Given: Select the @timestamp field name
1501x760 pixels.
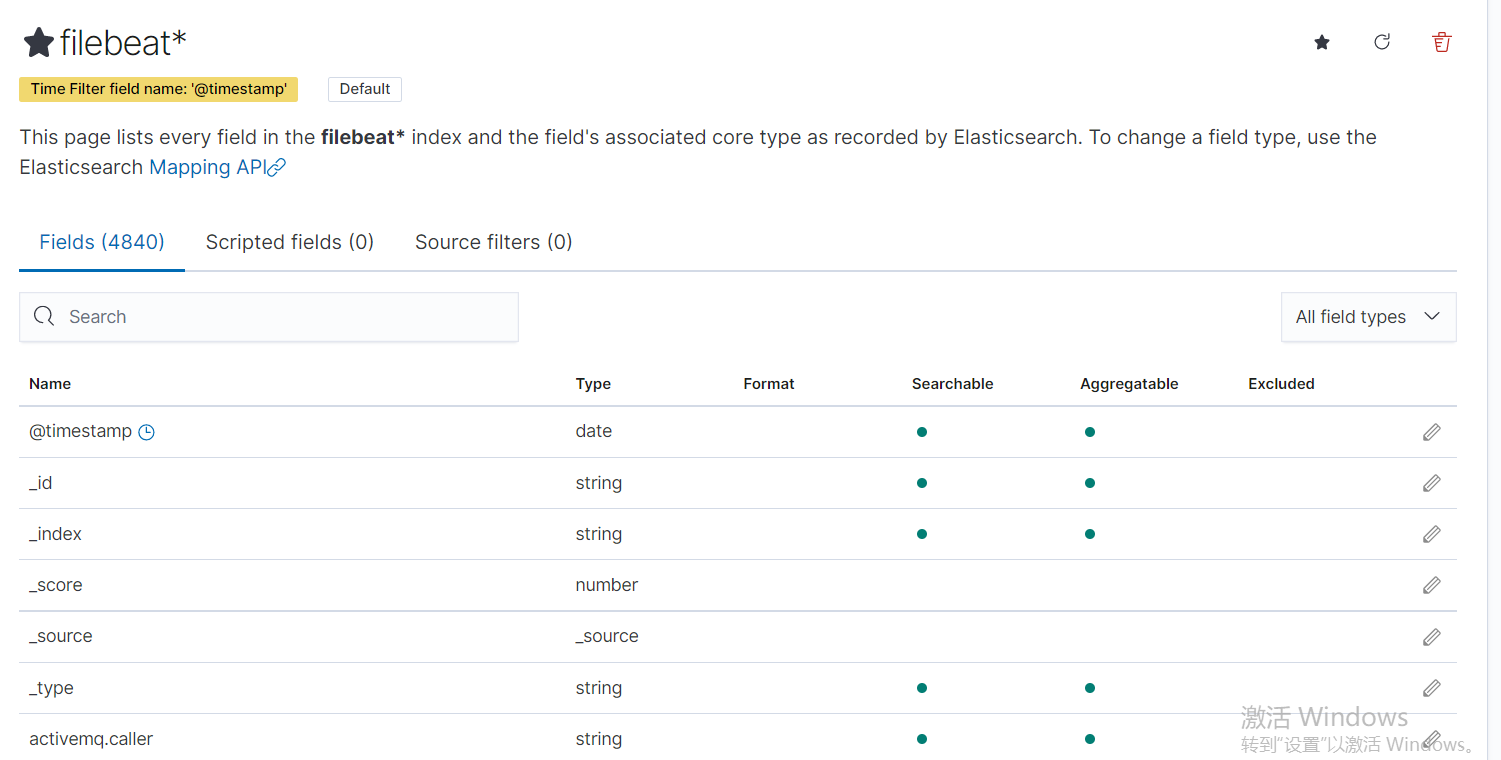Looking at the screenshot, I should pyautogui.click(x=80, y=431).
